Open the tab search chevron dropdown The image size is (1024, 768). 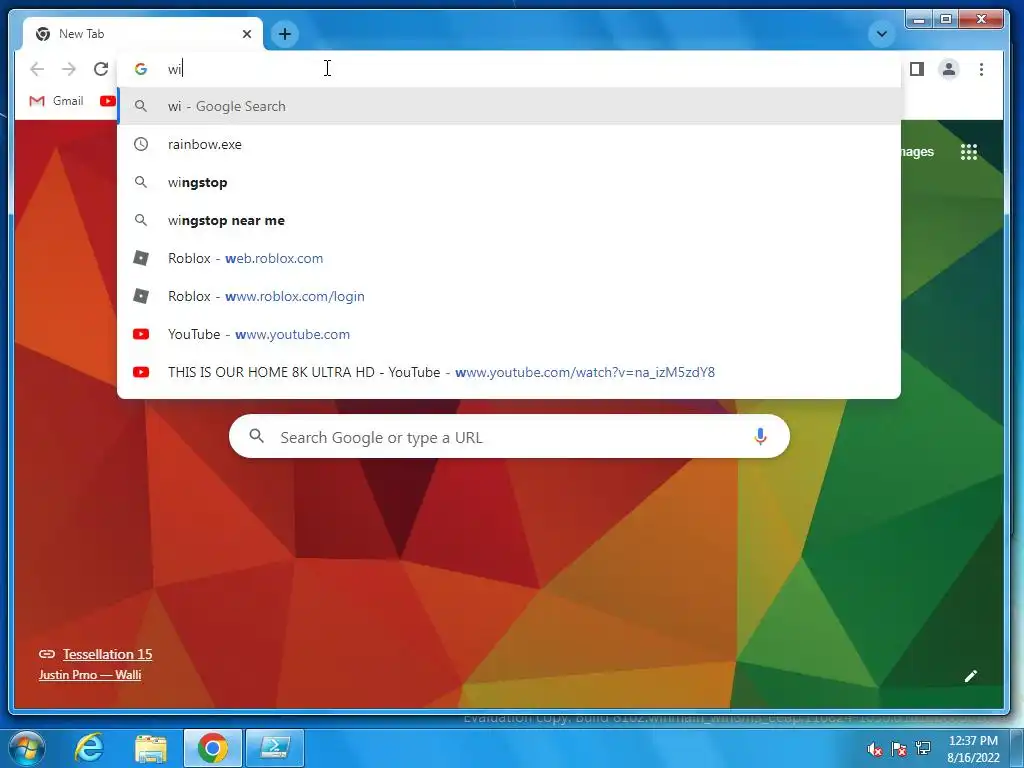point(882,34)
